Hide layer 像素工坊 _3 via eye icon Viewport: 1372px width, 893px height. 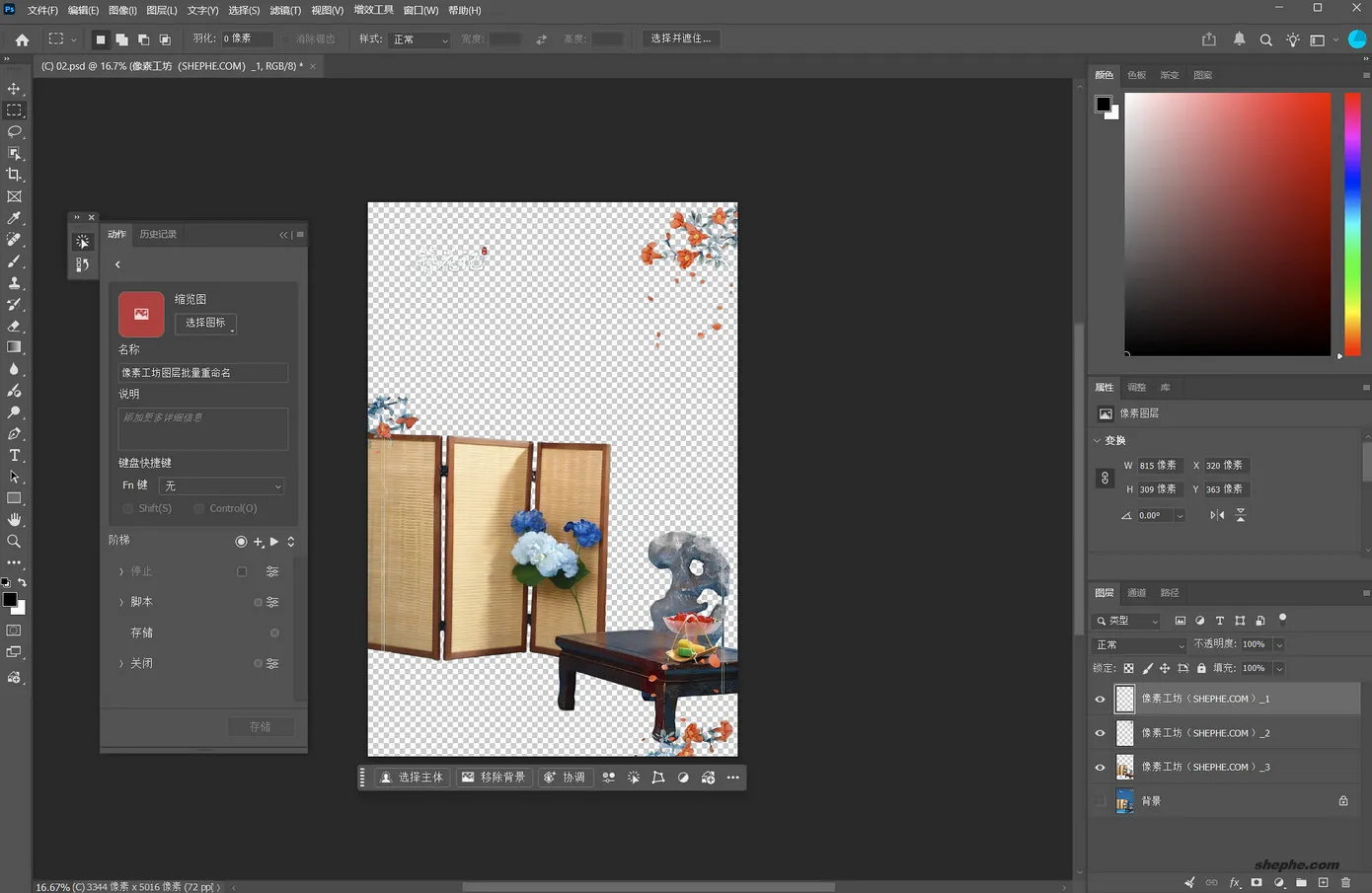click(1100, 767)
